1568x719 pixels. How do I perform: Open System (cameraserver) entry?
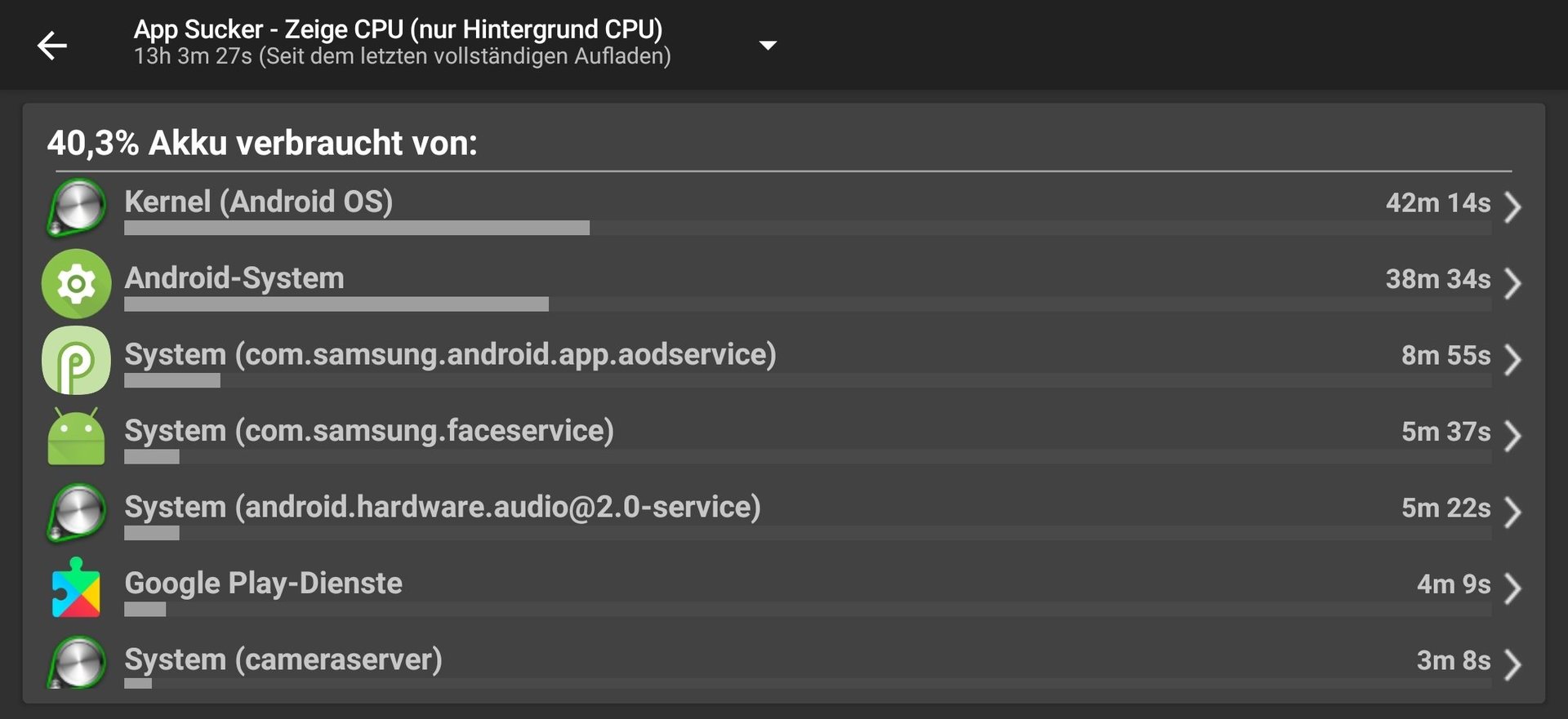784,664
